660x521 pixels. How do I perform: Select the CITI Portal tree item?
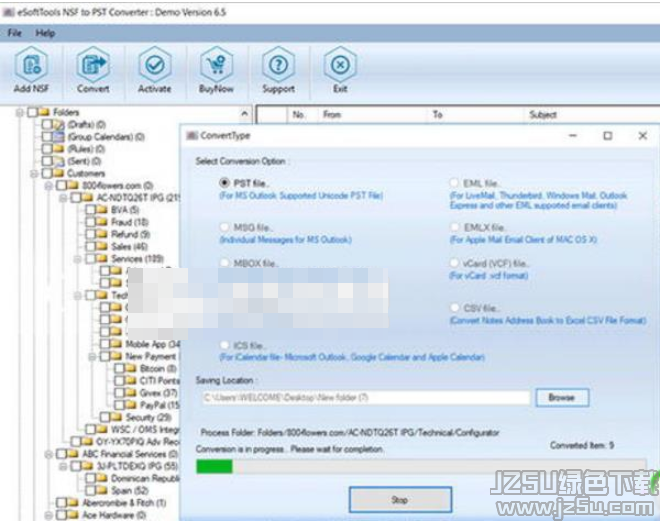click(159, 381)
